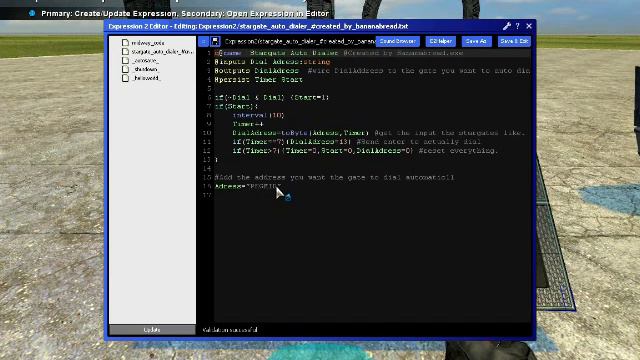Click the Save As button
The height and width of the screenshot is (360, 640).
pyautogui.click(x=476, y=41)
